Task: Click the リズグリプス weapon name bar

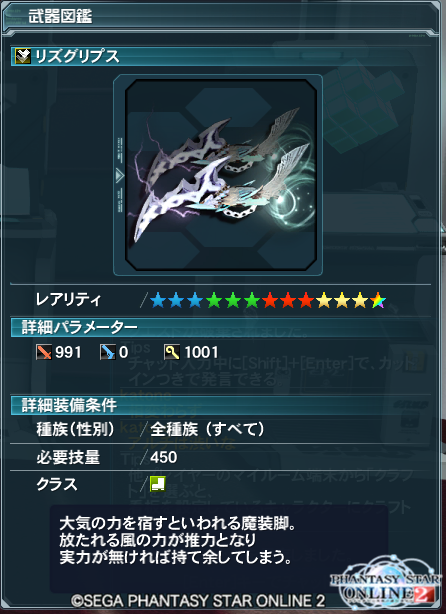Action: coord(221,56)
